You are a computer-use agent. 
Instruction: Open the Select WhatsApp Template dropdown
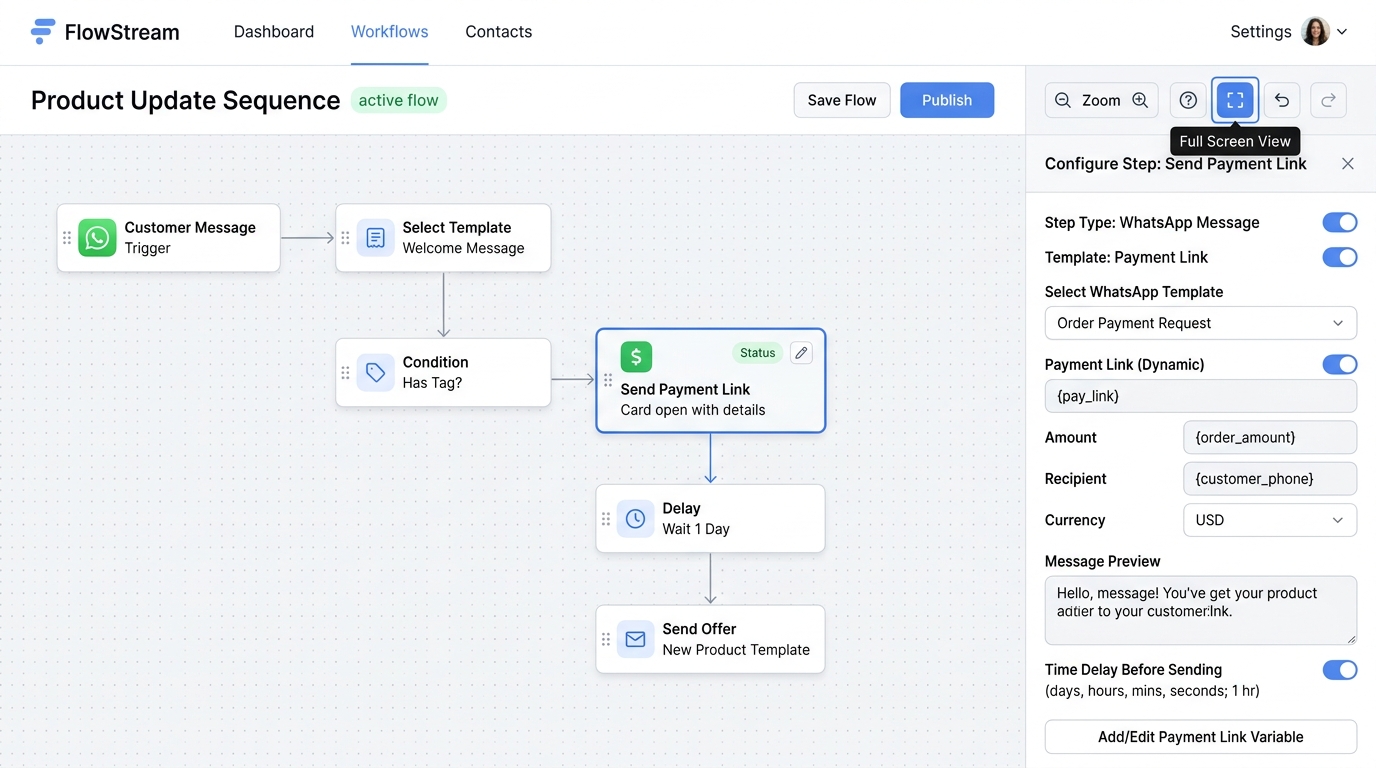pyautogui.click(x=1201, y=323)
